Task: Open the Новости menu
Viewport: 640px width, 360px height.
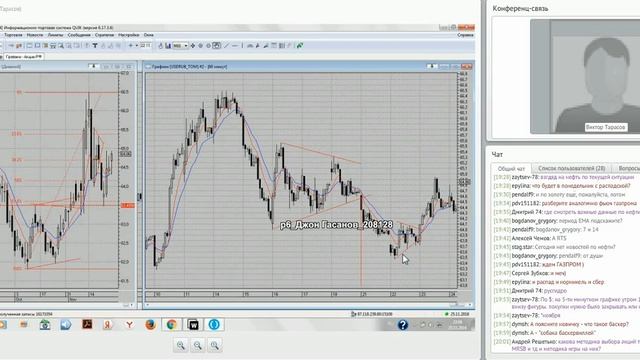Action: (35, 35)
